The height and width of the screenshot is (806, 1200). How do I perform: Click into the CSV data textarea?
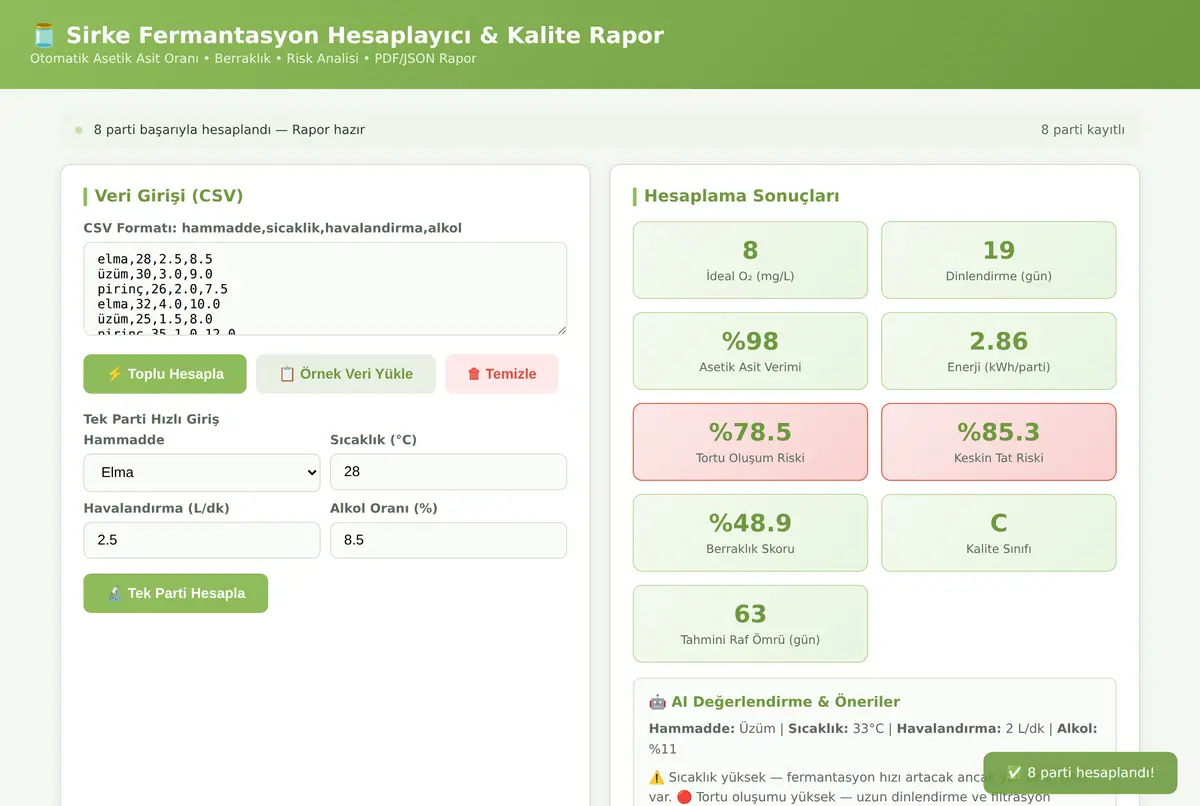click(325, 288)
